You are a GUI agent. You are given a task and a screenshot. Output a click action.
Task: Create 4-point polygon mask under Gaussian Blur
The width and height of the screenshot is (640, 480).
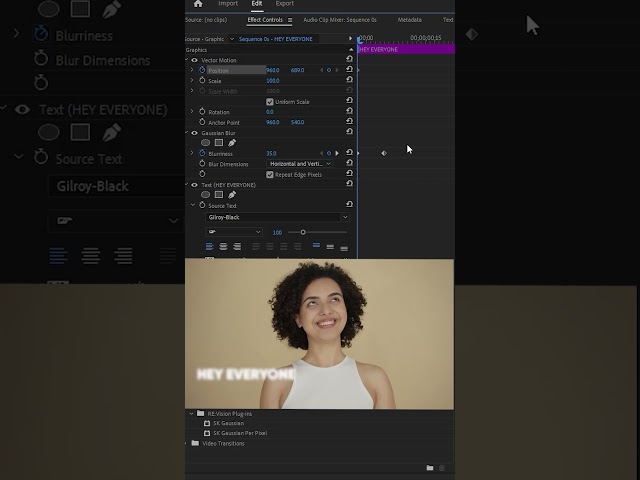pyautogui.click(x=219, y=143)
